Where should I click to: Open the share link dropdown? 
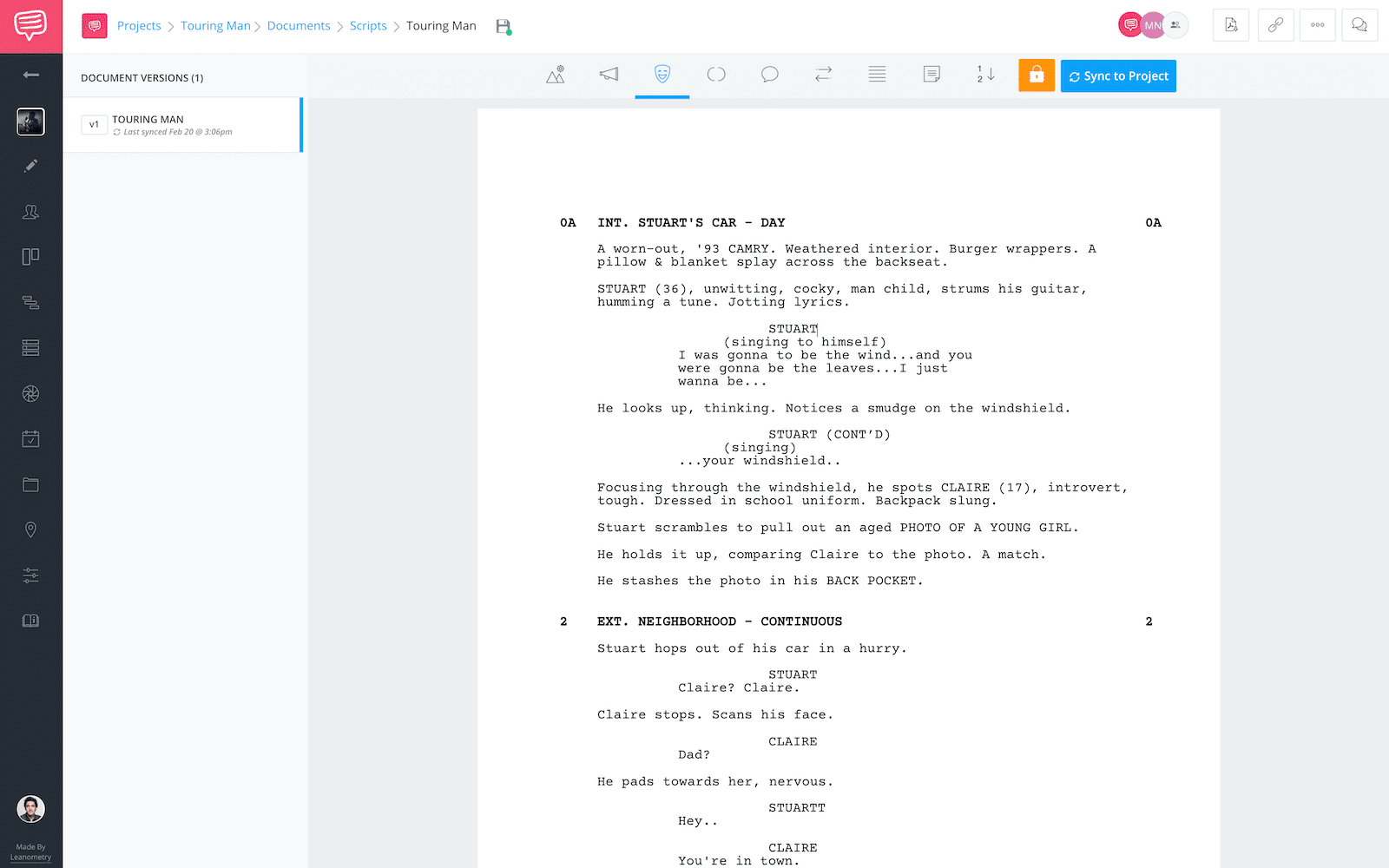1275,25
